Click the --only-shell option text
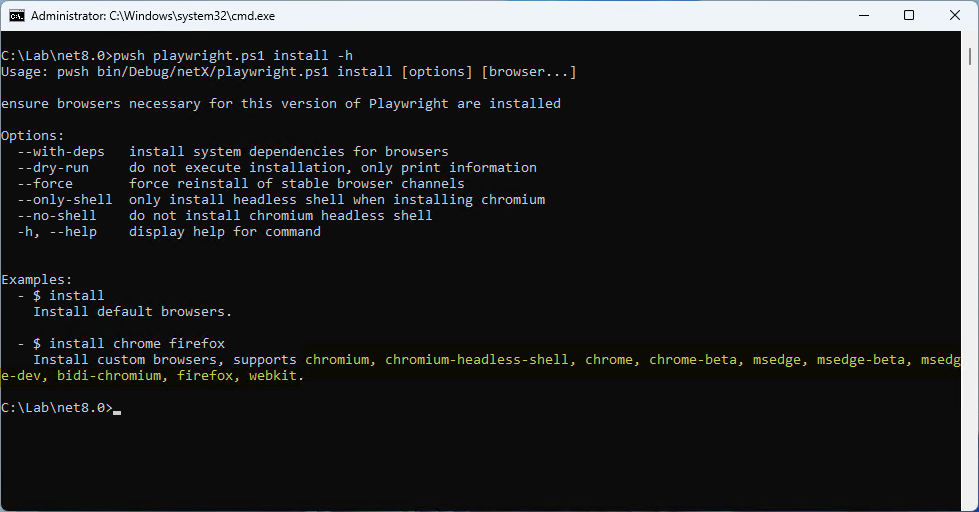Image resolution: width=979 pixels, height=512 pixels. [65, 200]
